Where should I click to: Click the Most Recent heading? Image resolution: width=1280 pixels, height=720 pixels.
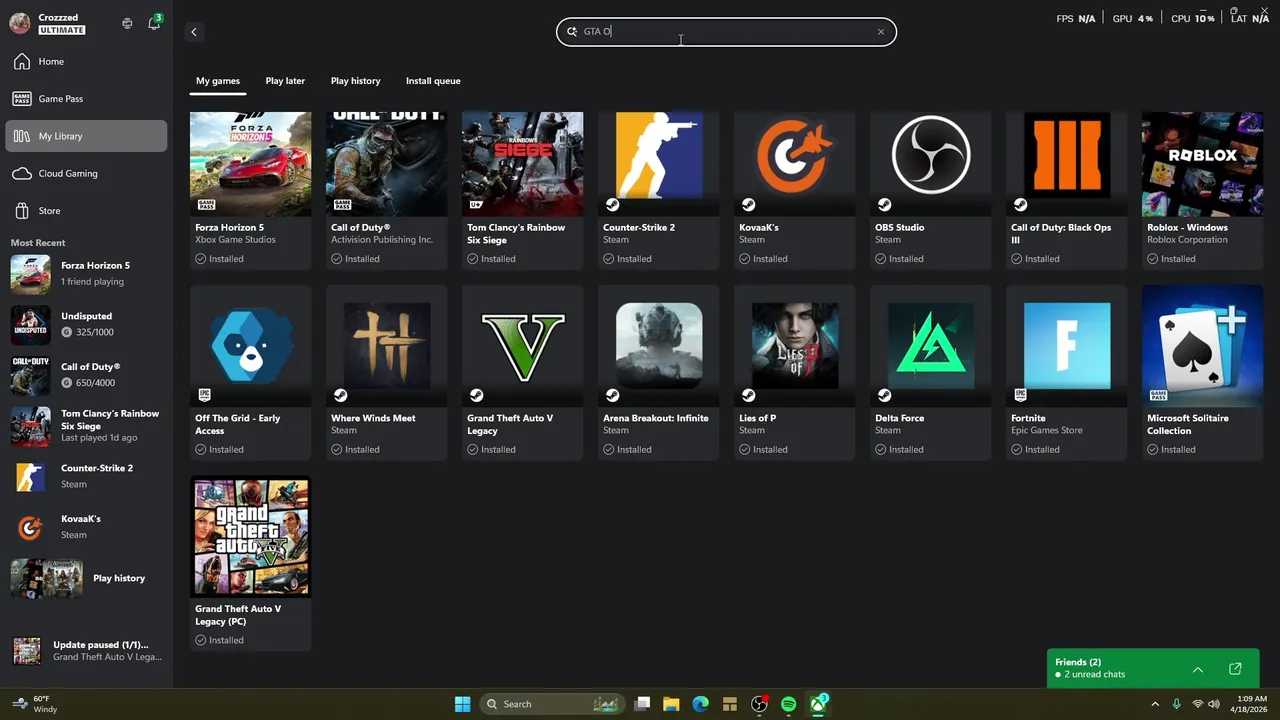(38, 243)
